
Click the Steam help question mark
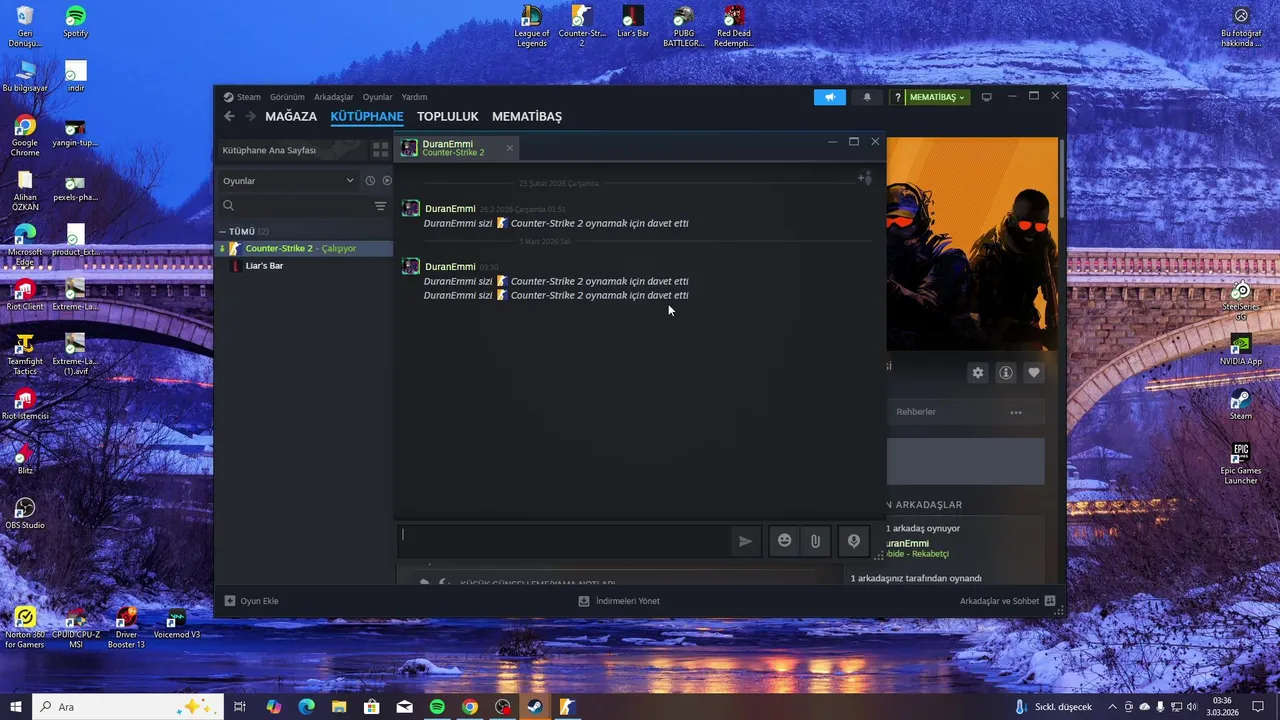[x=898, y=97]
